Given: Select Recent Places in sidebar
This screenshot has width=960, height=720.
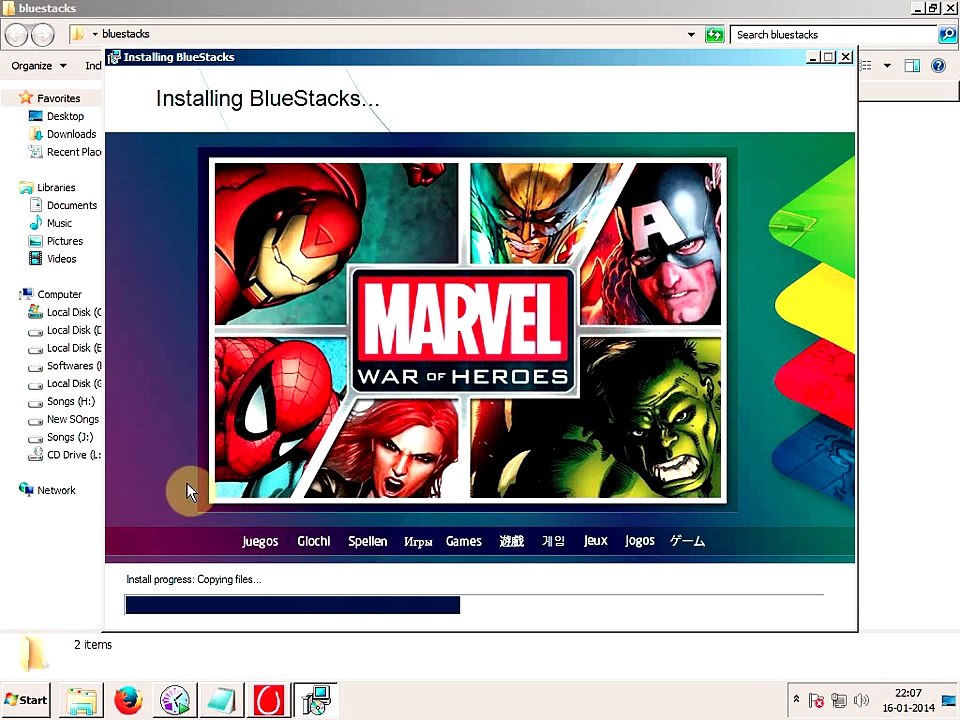Looking at the screenshot, I should 65,152.
